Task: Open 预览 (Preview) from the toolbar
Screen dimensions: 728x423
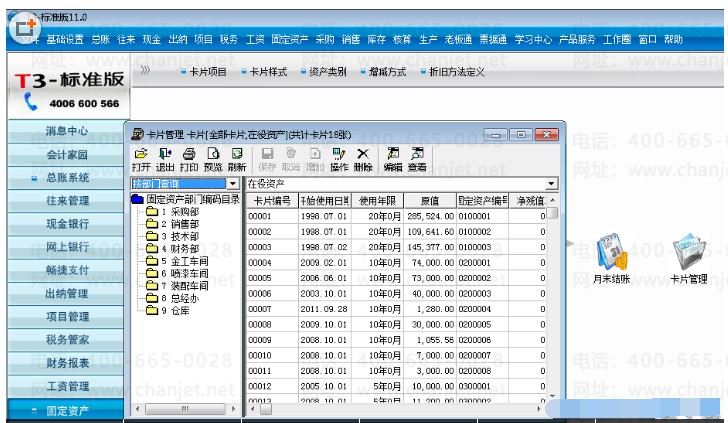Action: tap(213, 159)
